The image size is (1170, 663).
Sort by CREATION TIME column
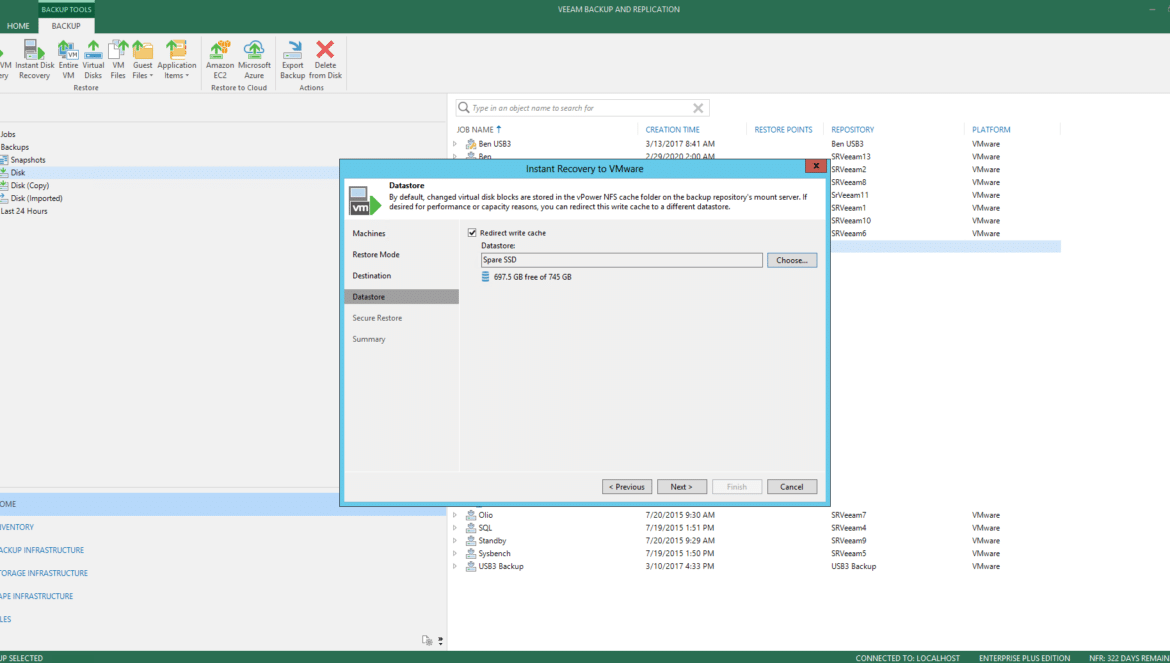(672, 130)
